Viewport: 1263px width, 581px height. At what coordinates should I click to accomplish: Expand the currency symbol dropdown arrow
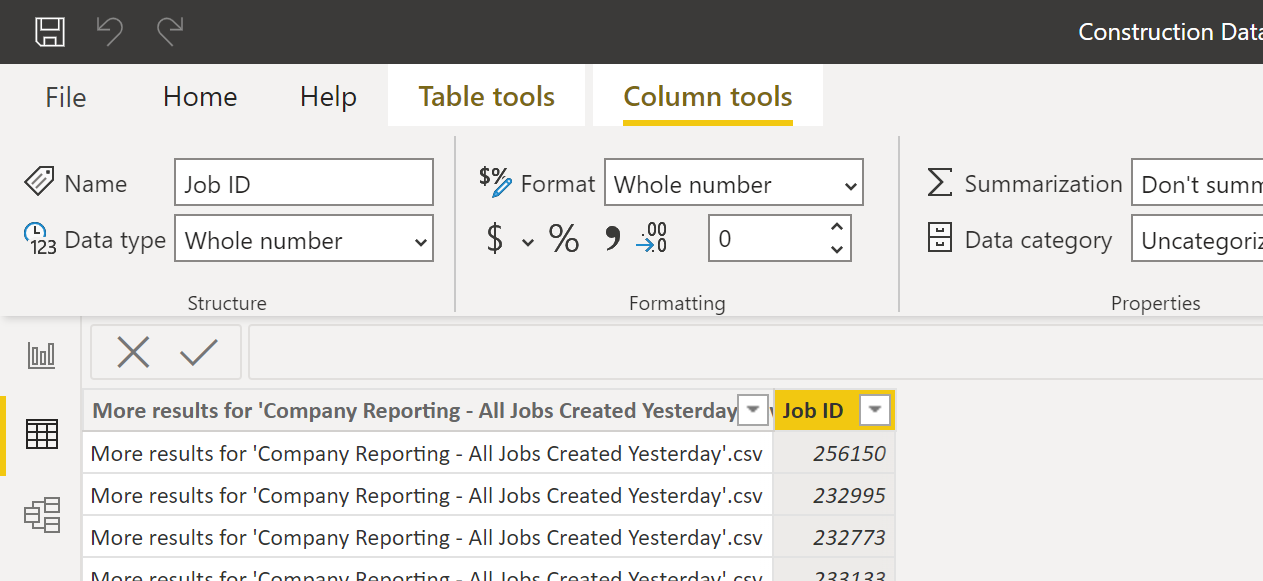528,241
